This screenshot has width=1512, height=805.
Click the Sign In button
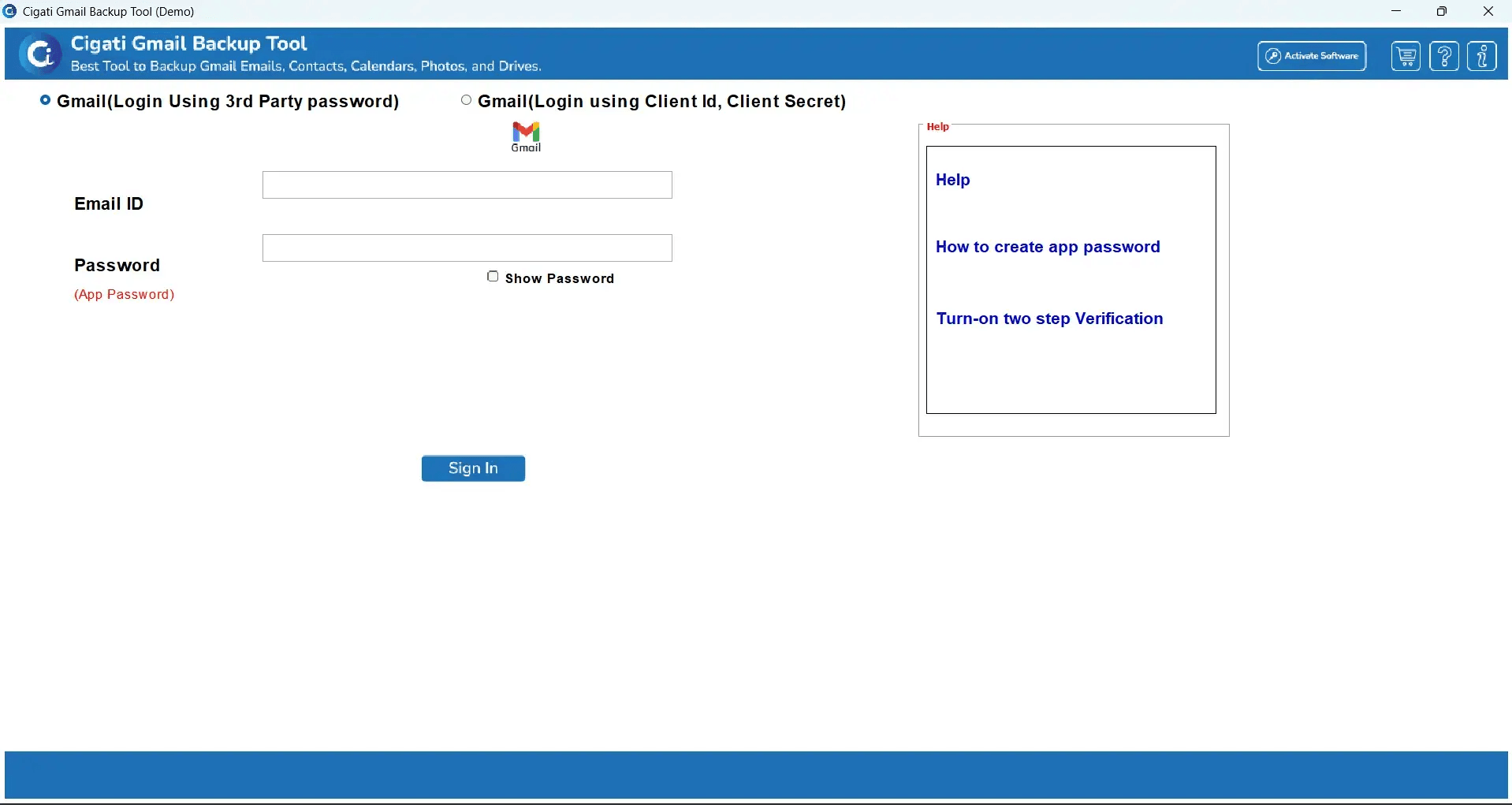(x=472, y=468)
